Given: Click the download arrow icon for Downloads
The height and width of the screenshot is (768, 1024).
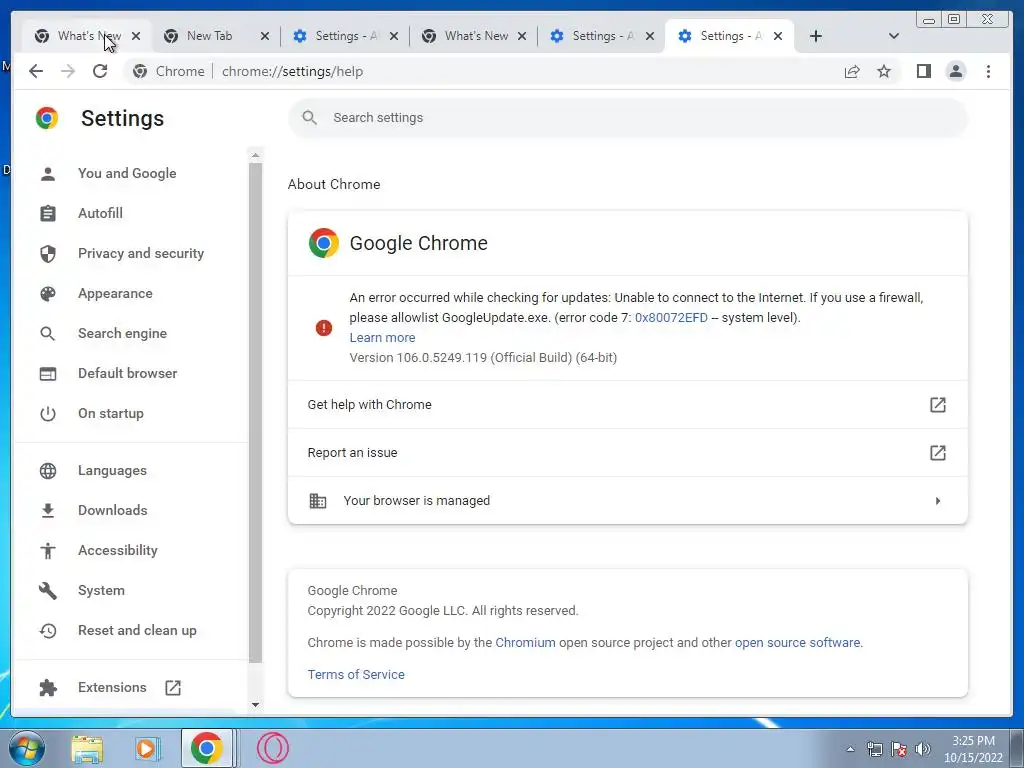Looking at the screenshot, I should tap(48, 511).
